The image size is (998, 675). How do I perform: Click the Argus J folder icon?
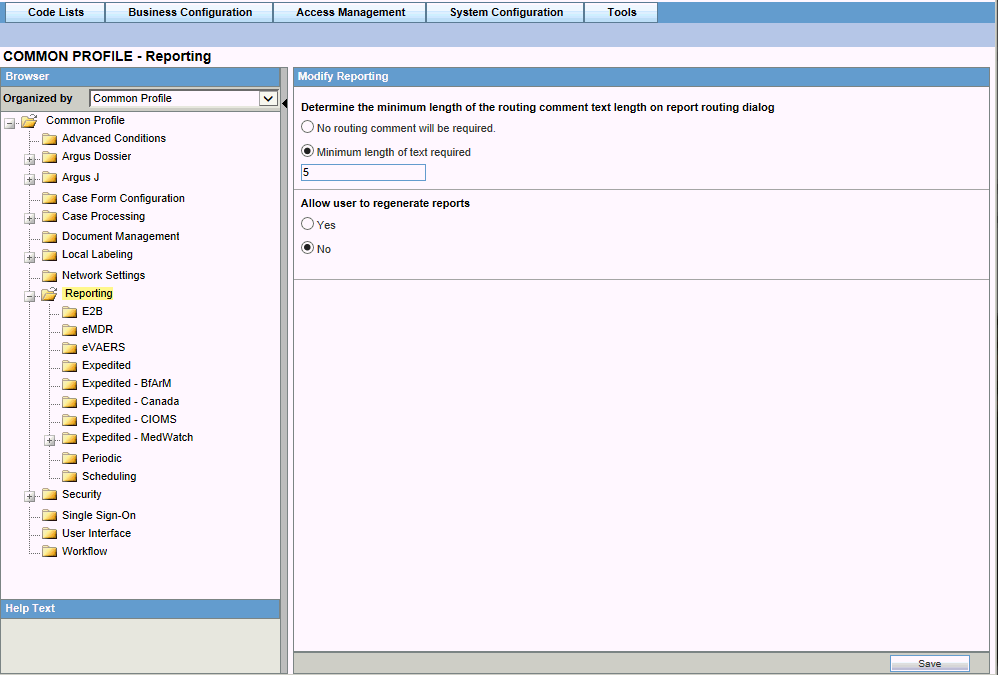tap(50, 177)
